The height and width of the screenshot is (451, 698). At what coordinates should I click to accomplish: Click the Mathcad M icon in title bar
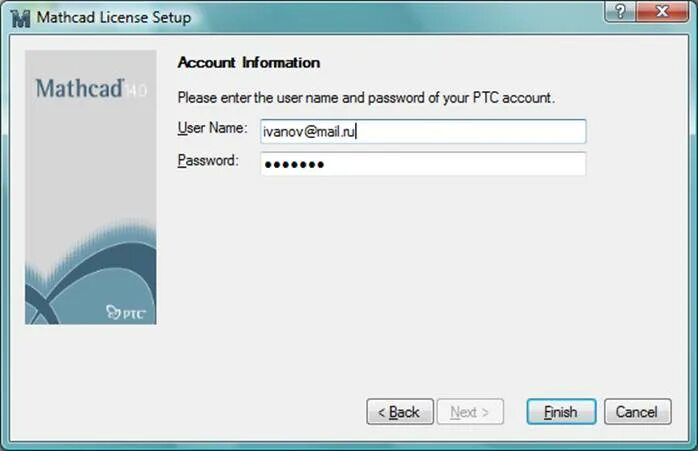20,19
